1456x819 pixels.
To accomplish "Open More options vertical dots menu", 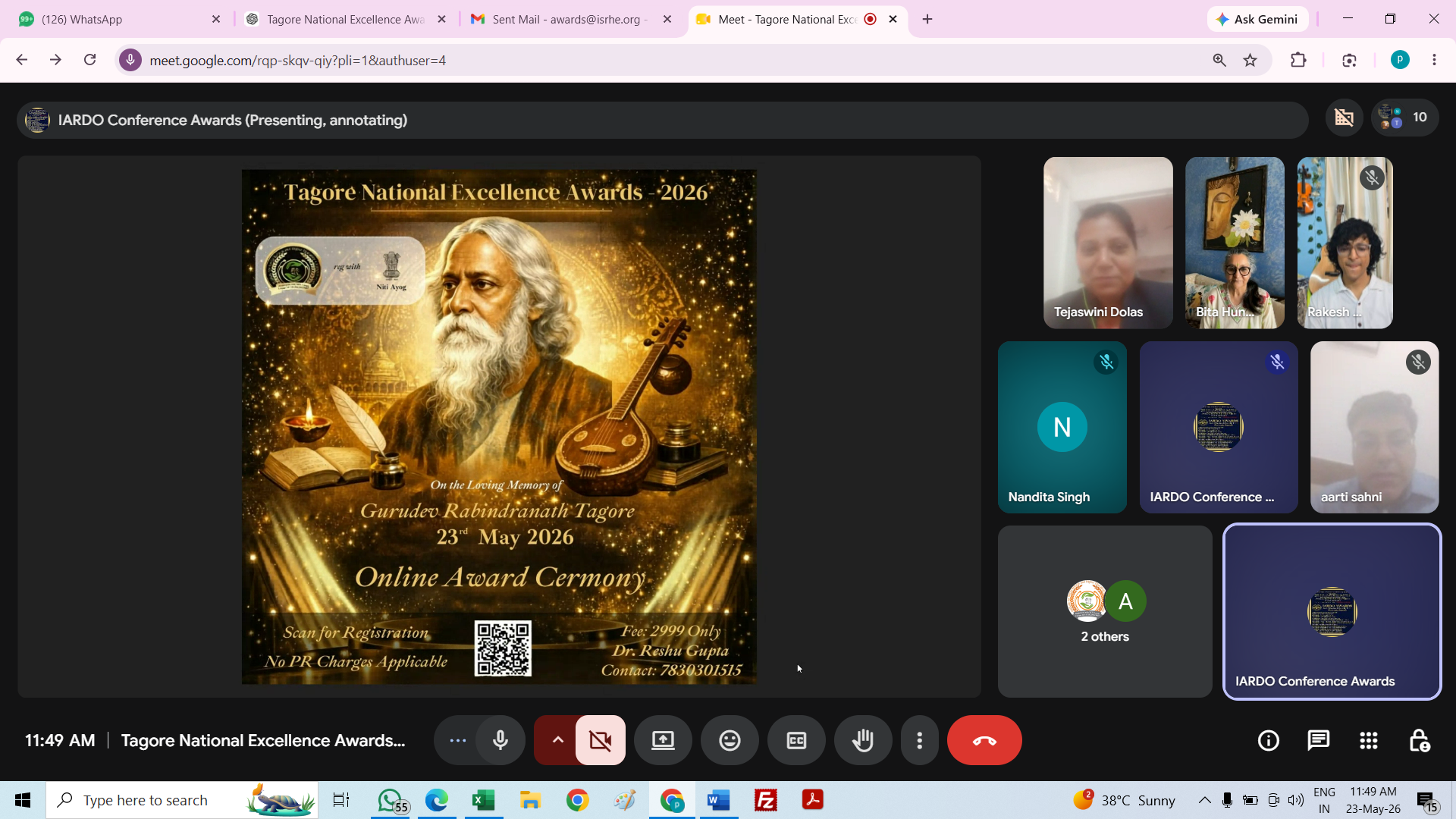I will (919, 740).
